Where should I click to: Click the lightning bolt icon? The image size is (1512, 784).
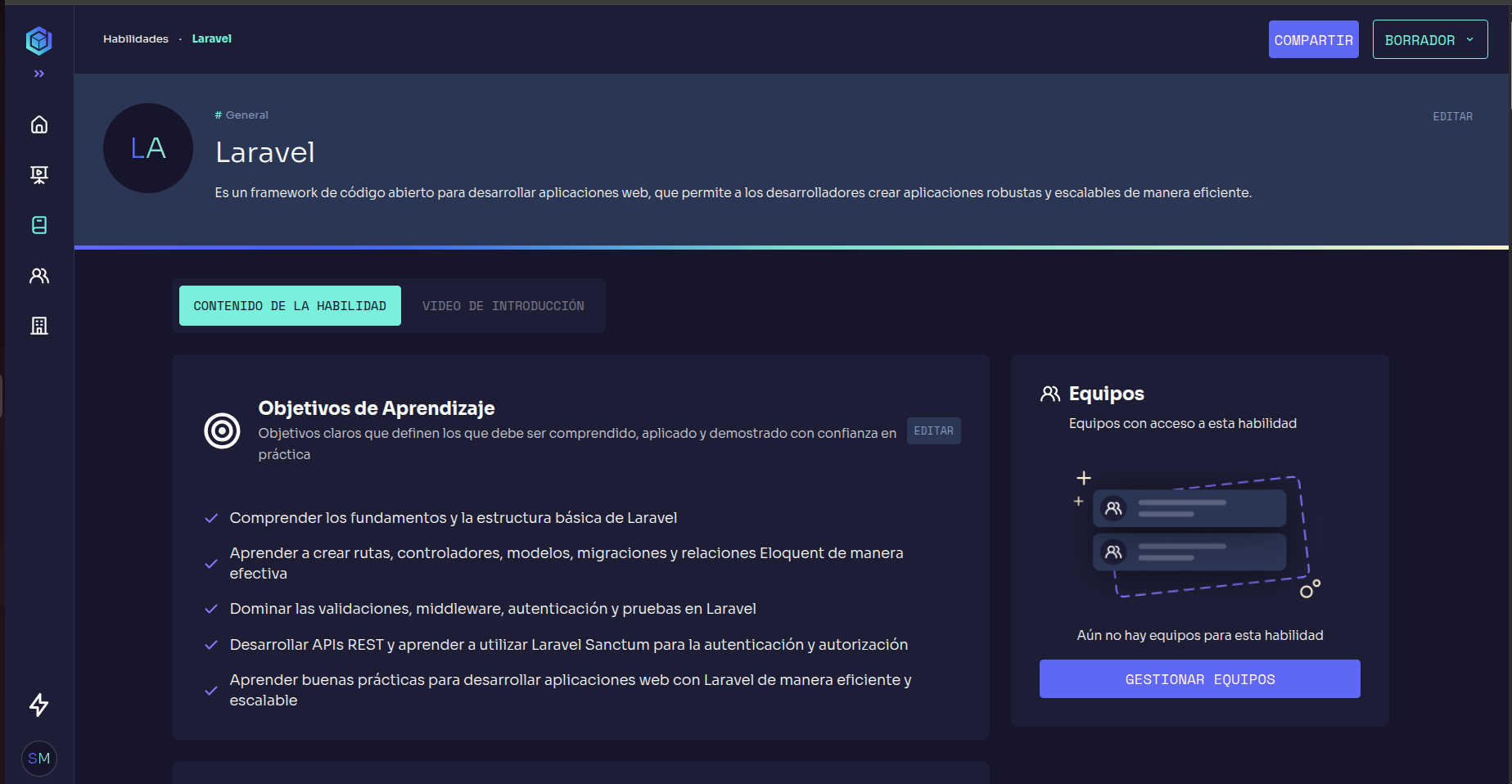click(38, 705)
